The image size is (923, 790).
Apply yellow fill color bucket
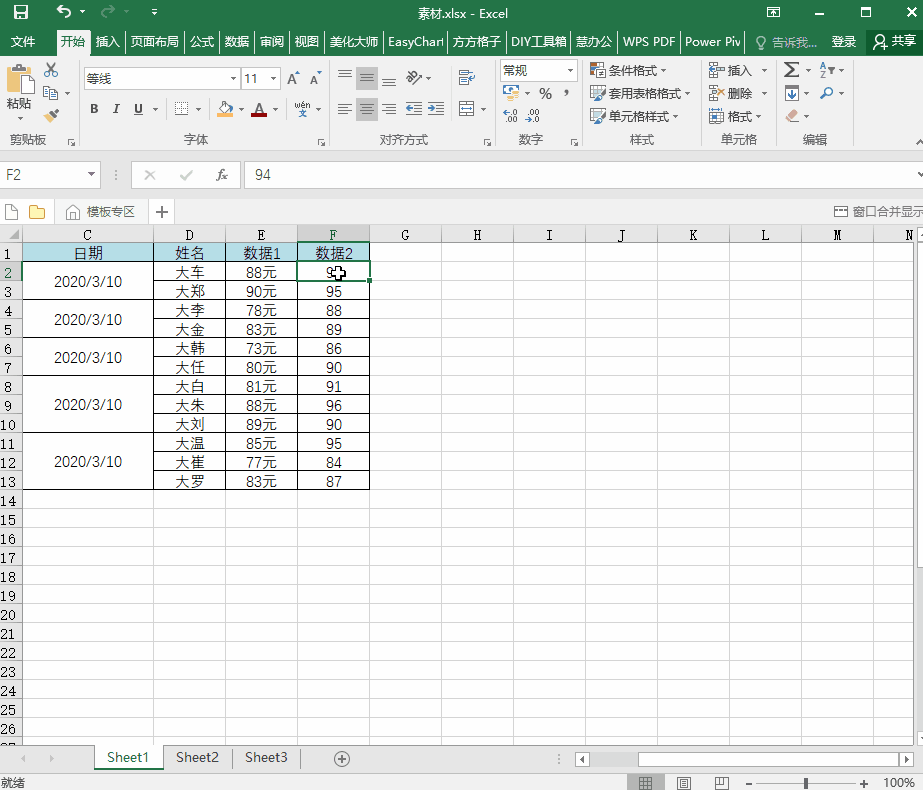tap(225, 109)
